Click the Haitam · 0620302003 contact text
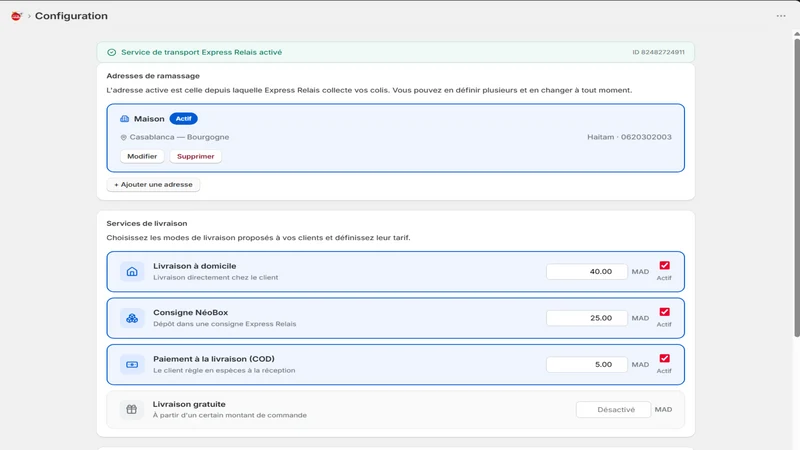This screenshot has width=800, height=450. pos(629,137)
